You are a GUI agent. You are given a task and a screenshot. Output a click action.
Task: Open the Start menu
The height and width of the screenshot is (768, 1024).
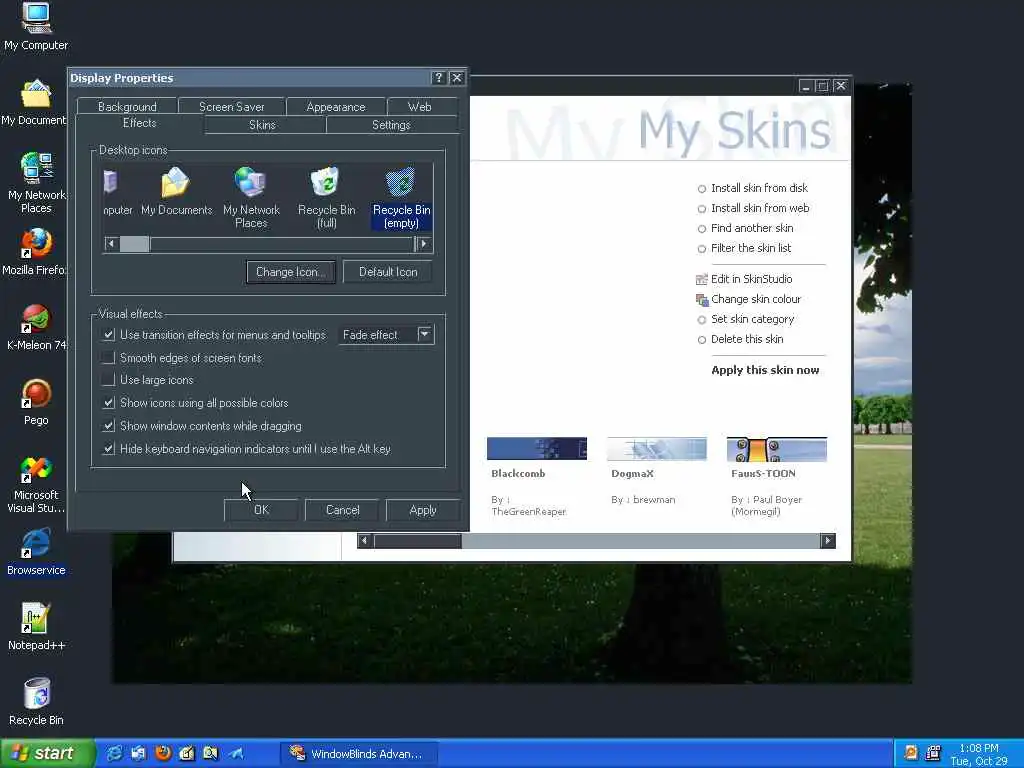[47, 753]
